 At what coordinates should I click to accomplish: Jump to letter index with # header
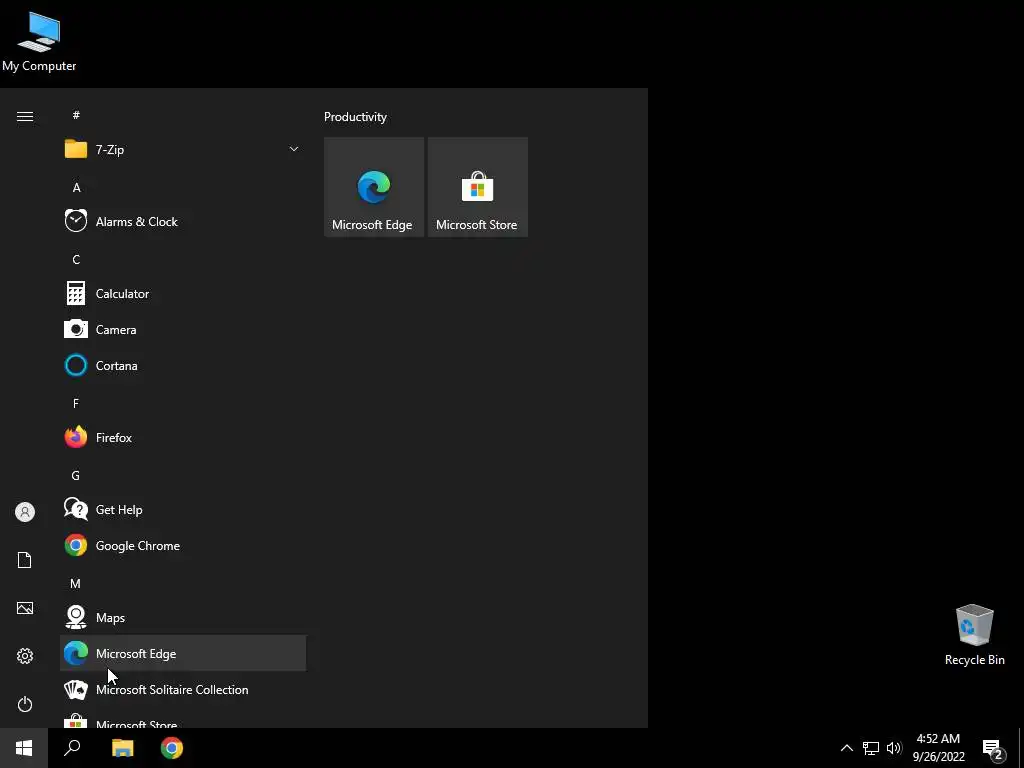pos(76,115)
